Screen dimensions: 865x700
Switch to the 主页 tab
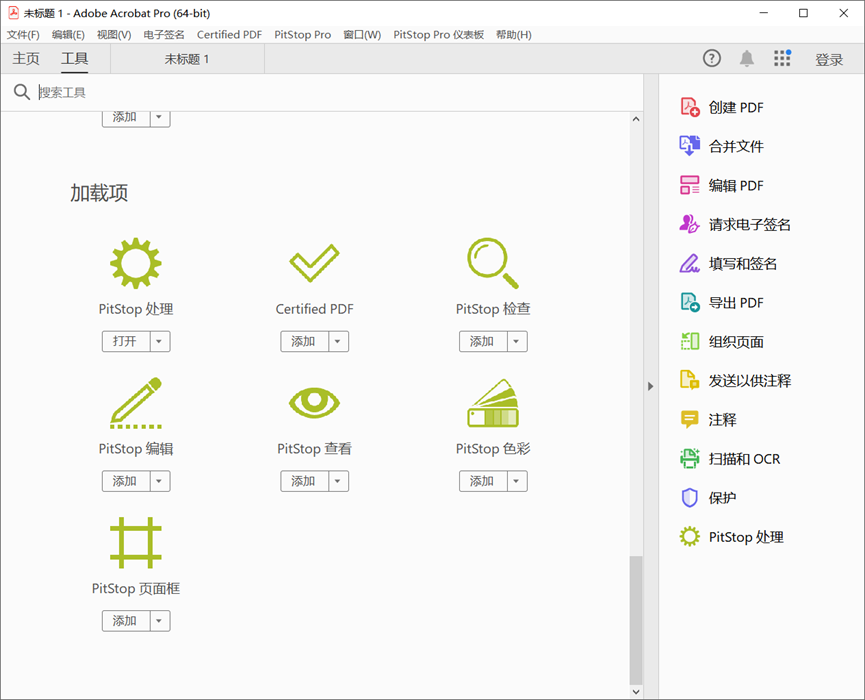coord(26,58)
